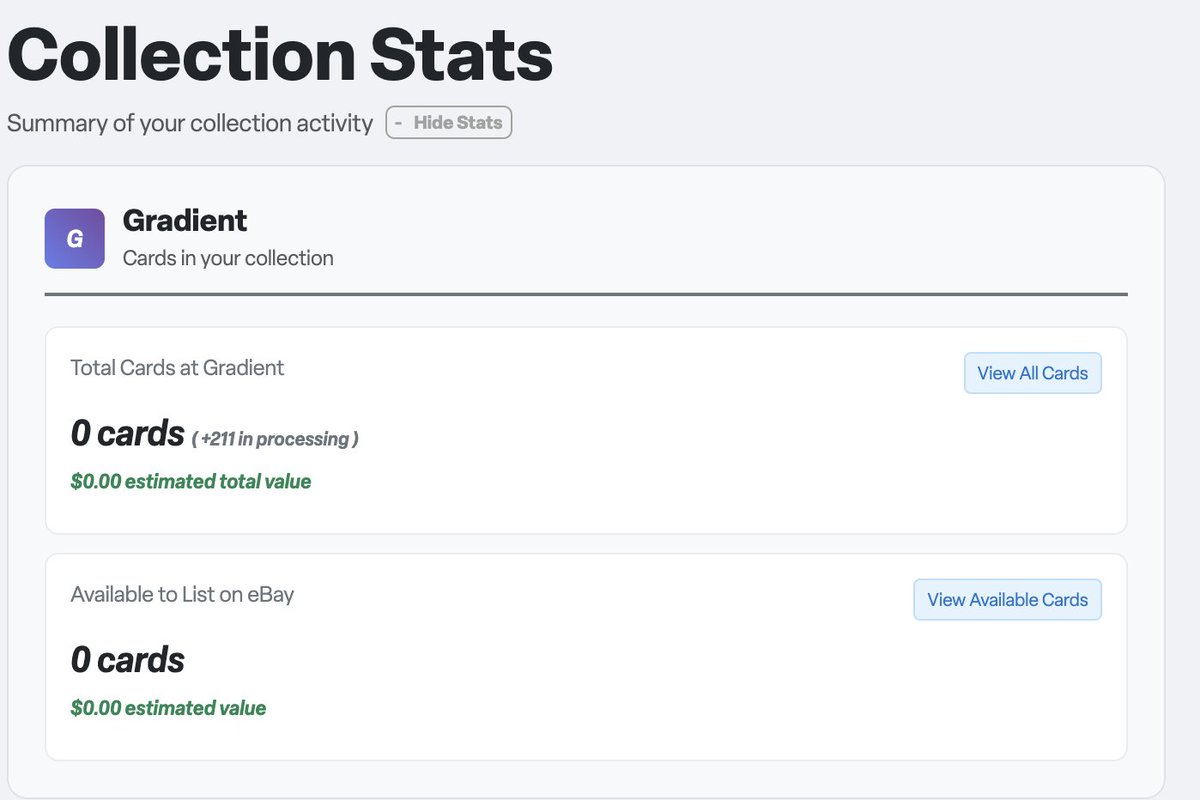Click the Gradient section title

185,220
